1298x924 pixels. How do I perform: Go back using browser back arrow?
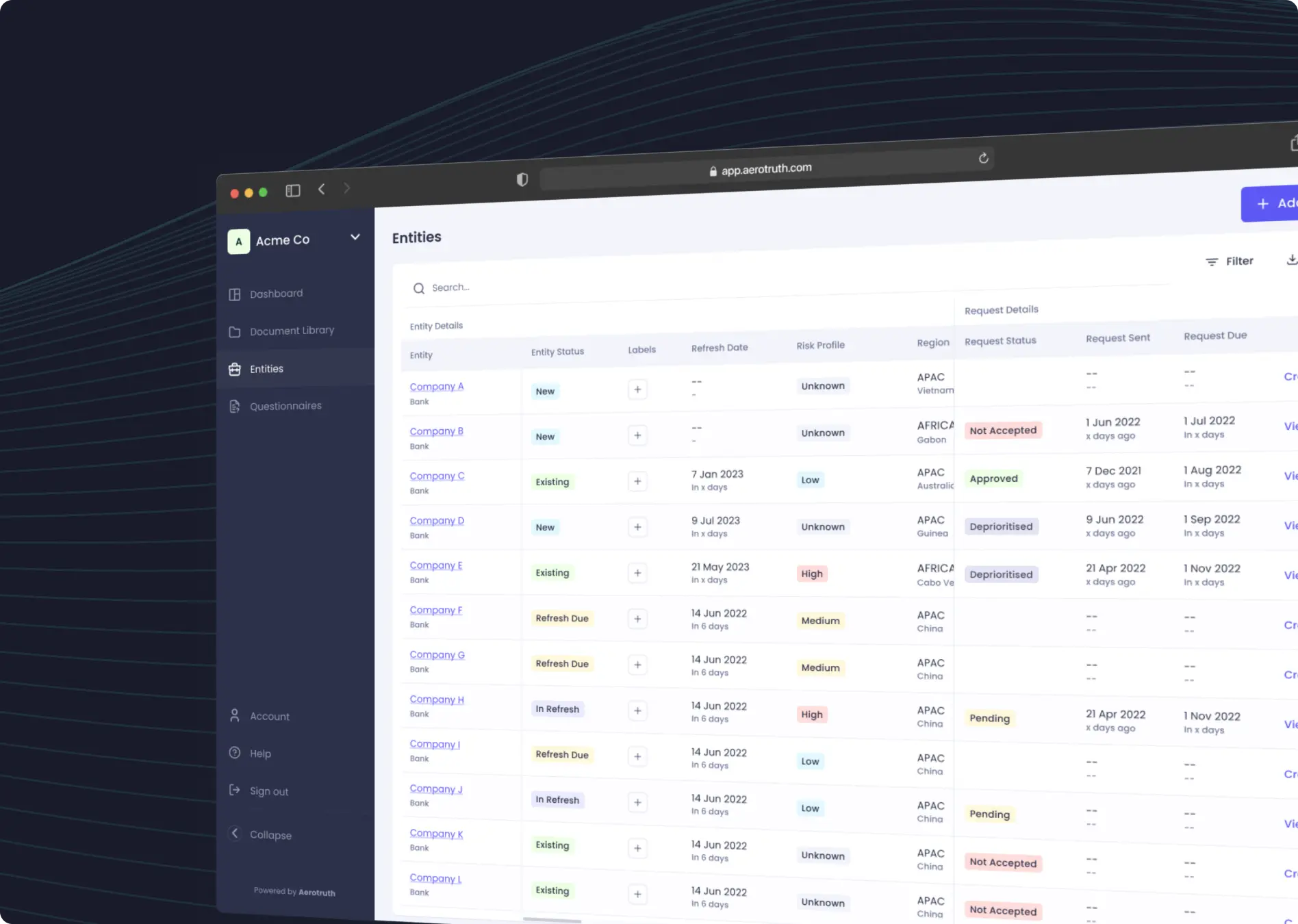[x=321, y=189]
